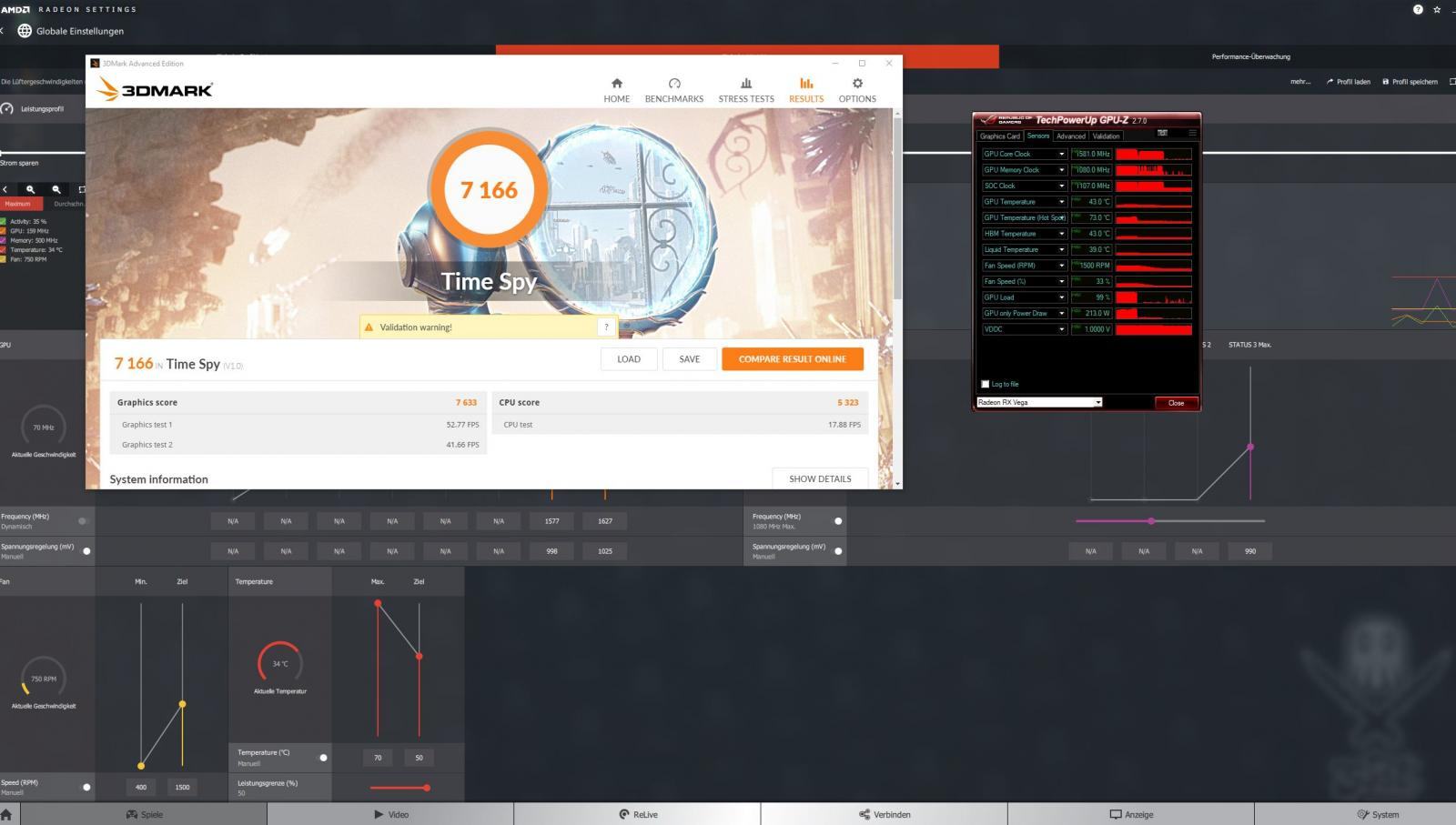
Task: Adjust the memory frequency slider
Action: (1170, 521)
